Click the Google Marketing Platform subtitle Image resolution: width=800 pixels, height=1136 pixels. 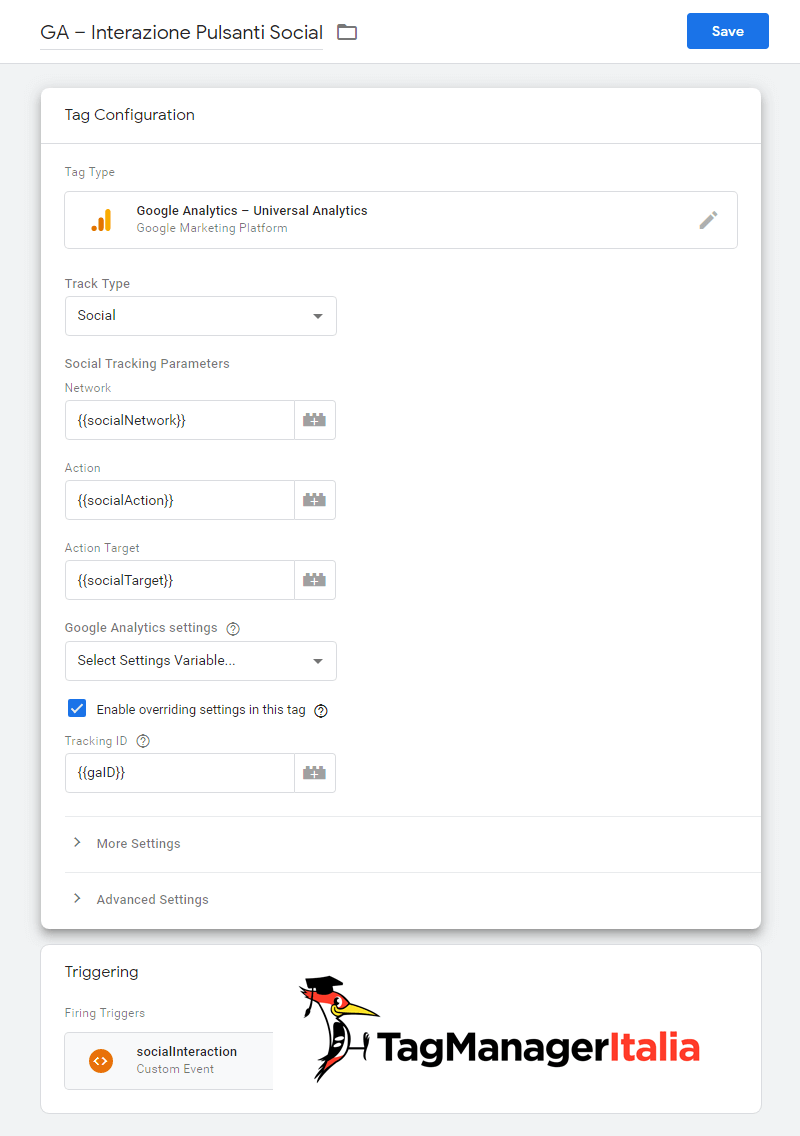tap(212, 228)
